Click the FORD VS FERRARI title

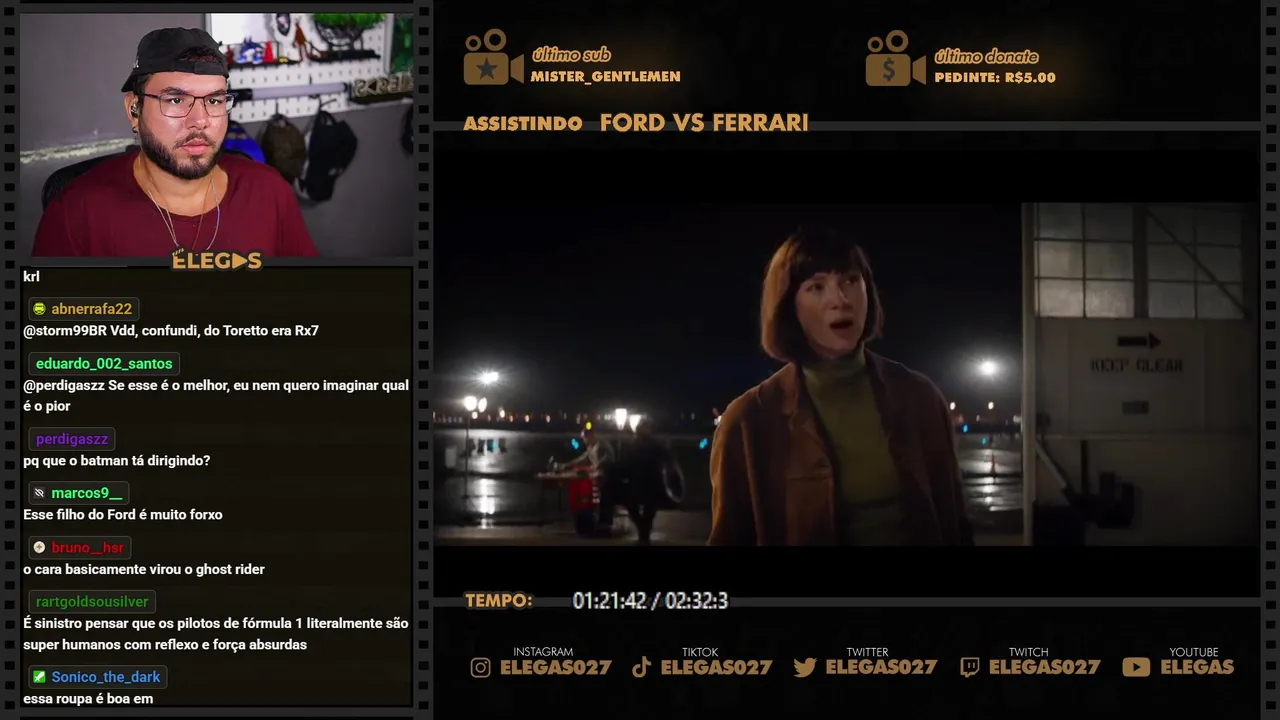coord(704,123)
